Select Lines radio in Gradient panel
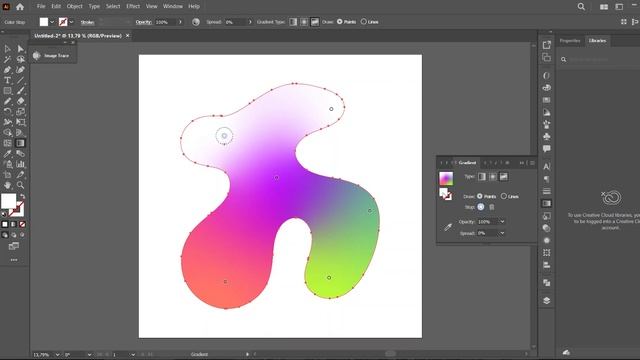This screenshot has width=640, height=360. (x=504, y=196)
